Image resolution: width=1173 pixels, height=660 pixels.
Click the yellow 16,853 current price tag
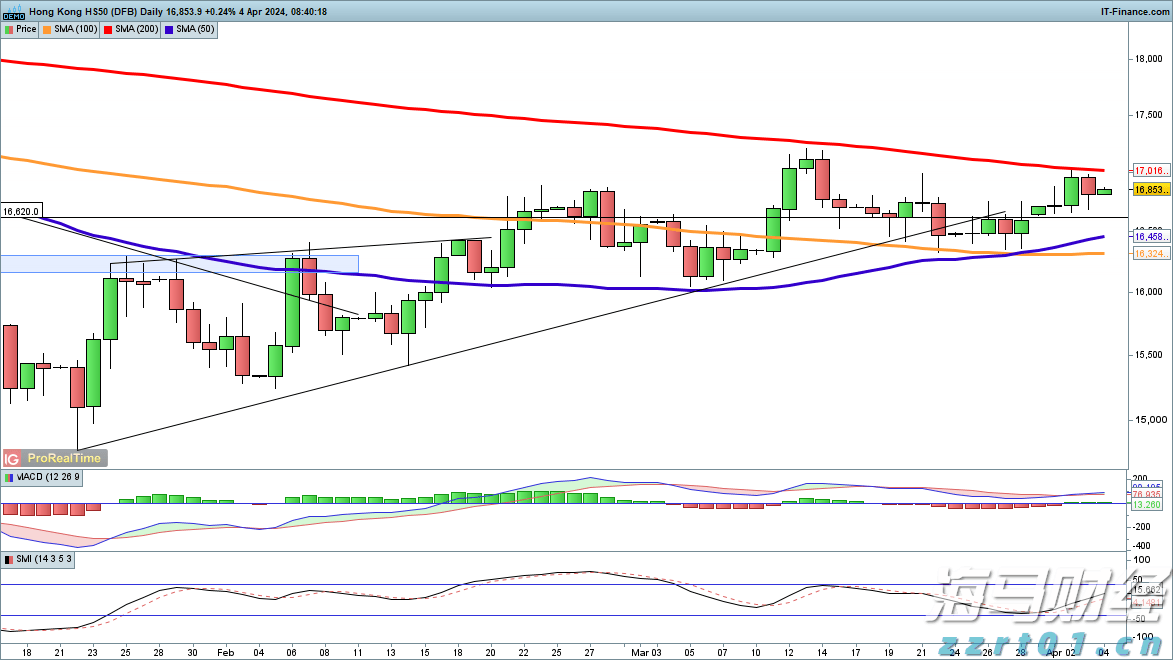point(1147,189)
